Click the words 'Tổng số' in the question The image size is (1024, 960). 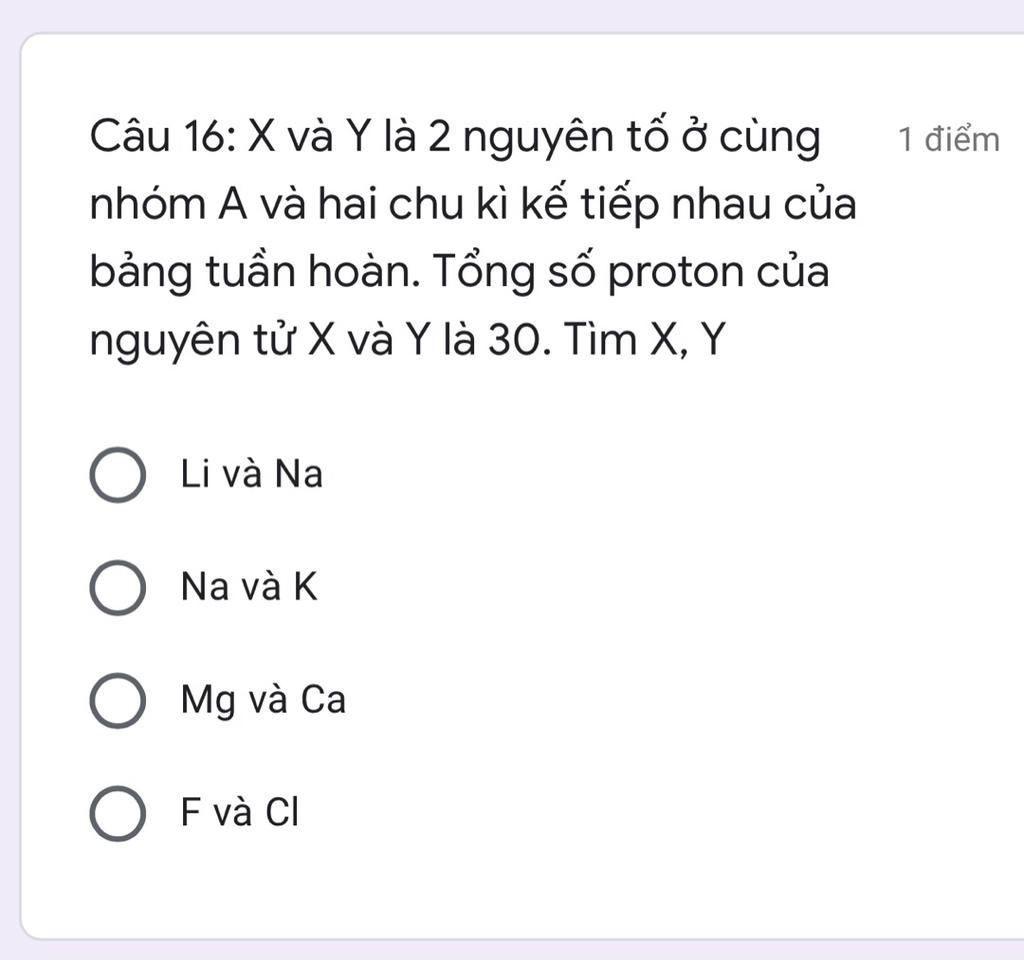click(x=514, y=272)
